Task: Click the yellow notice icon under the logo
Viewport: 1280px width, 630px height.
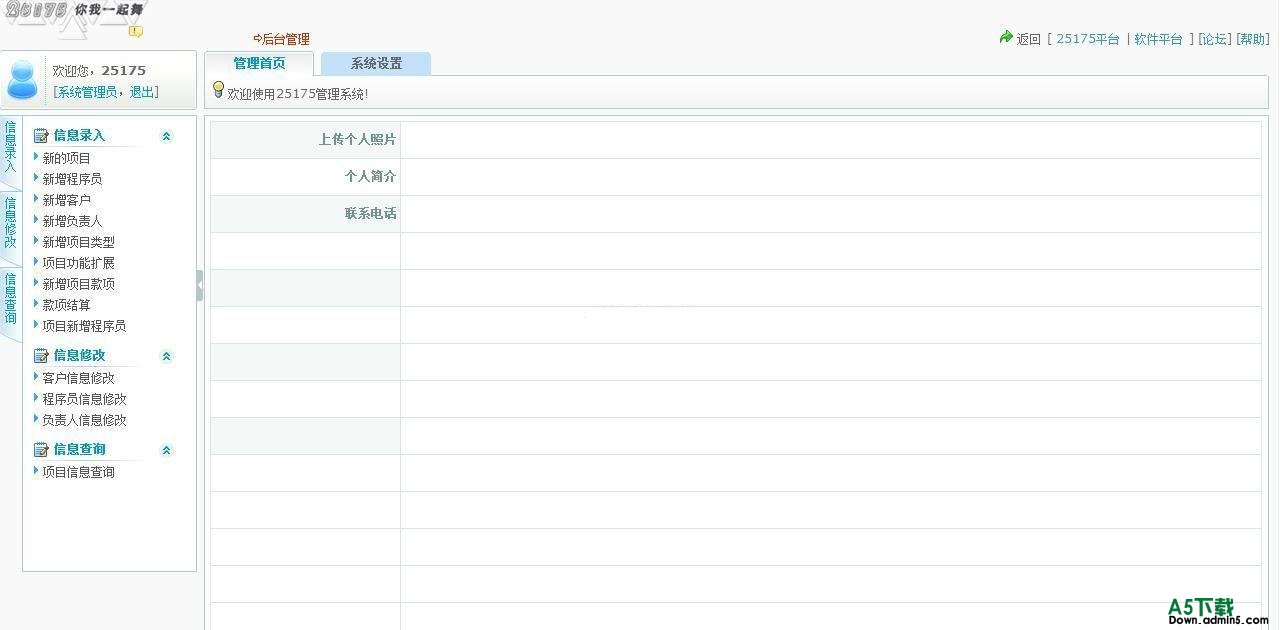Action: [x=135, y=32]
